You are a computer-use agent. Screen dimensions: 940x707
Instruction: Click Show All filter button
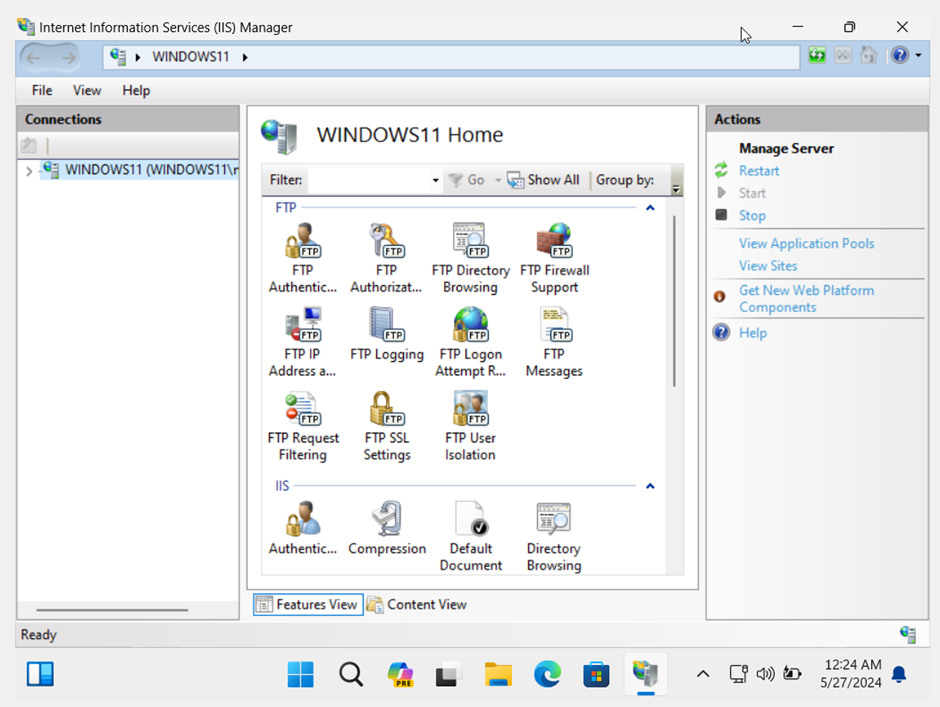point(543,180)
